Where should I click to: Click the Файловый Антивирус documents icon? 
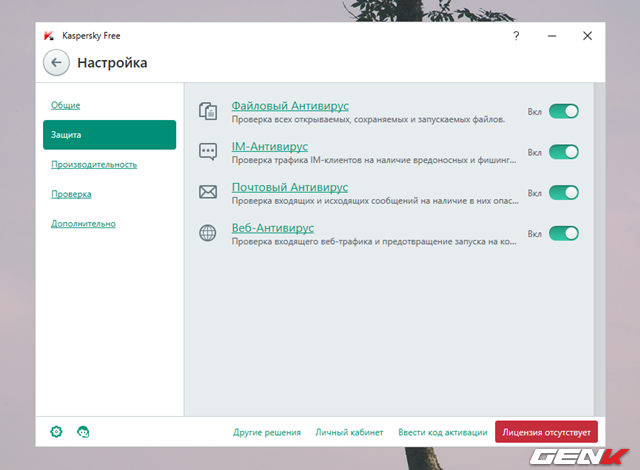tap(208, 111)
